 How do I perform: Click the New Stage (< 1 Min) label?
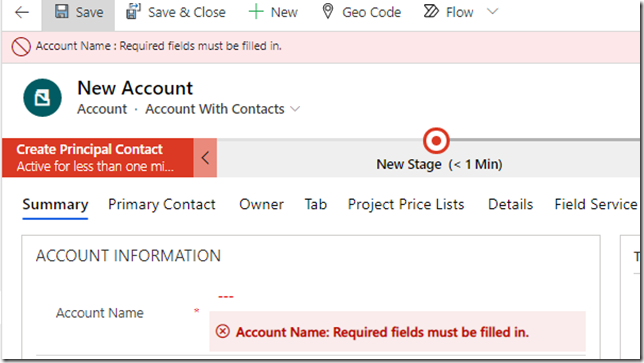439,165
